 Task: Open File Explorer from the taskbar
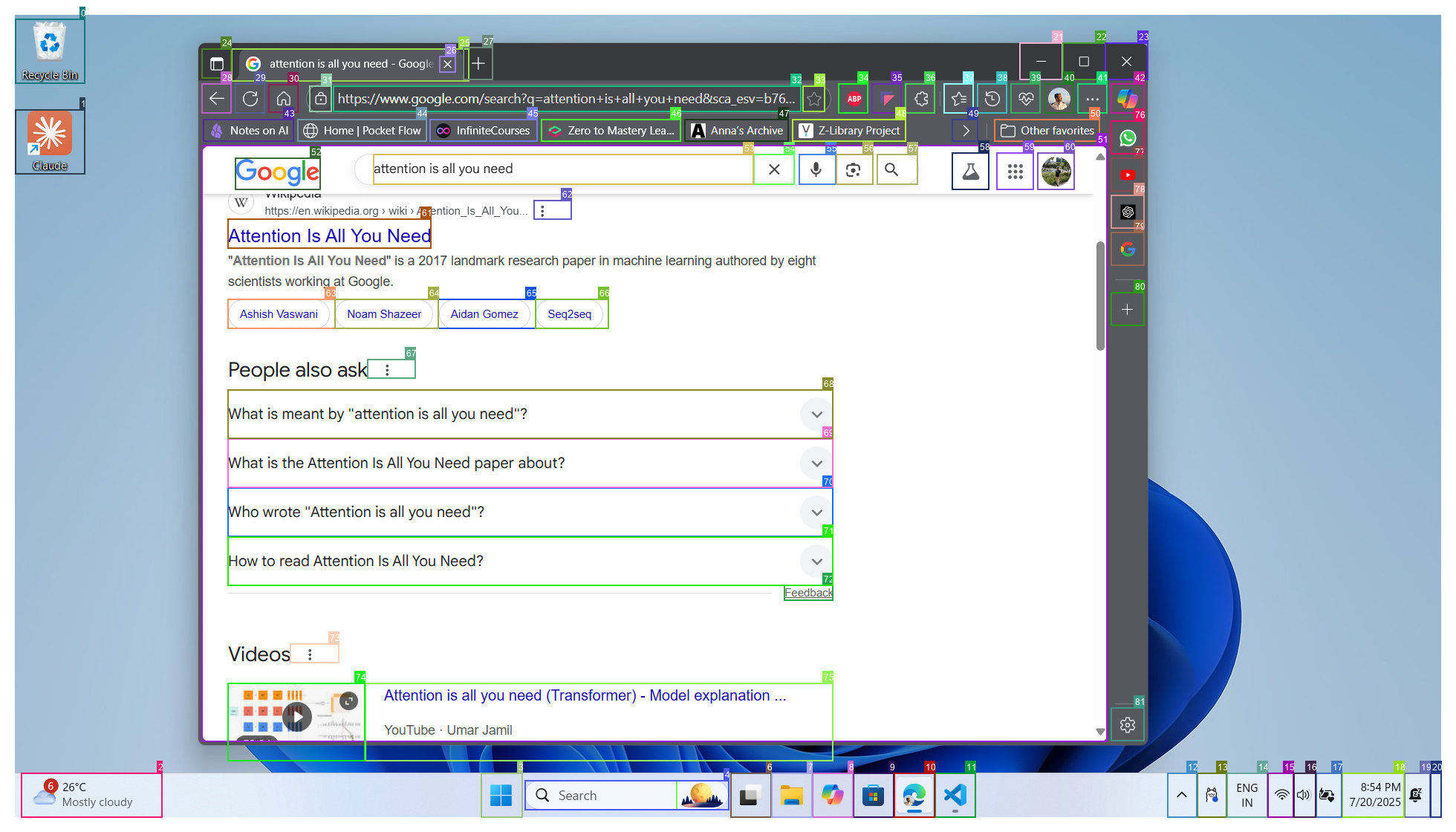click(791, 795)
